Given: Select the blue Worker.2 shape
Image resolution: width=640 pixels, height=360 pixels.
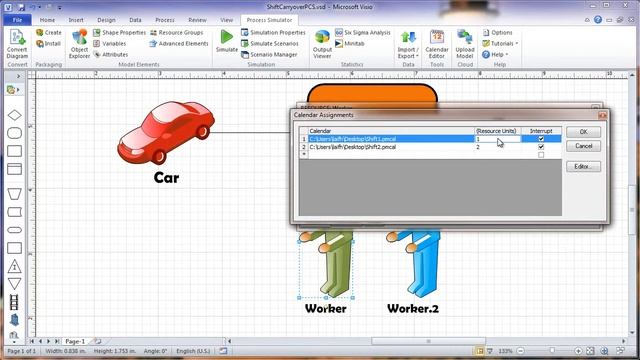Looking at the screenshot, I should (x=414, y=264).
